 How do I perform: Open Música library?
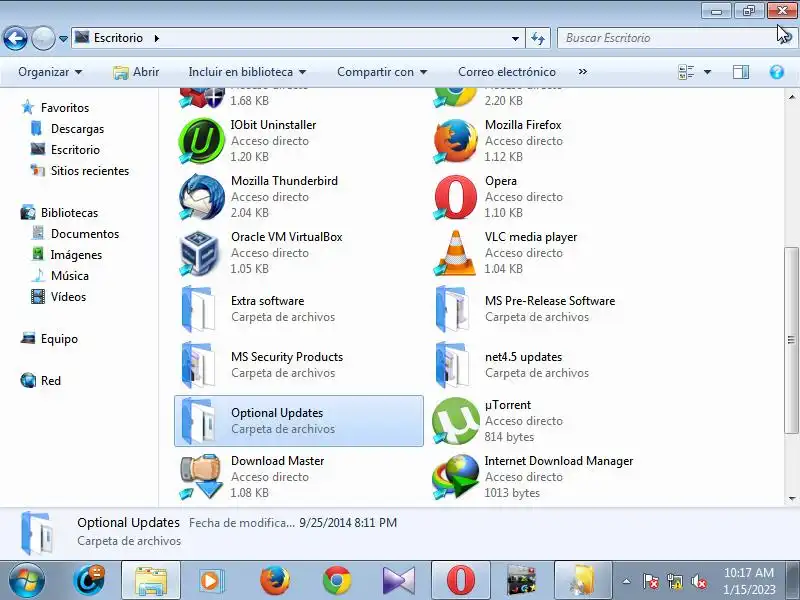(x=70, y=276)
